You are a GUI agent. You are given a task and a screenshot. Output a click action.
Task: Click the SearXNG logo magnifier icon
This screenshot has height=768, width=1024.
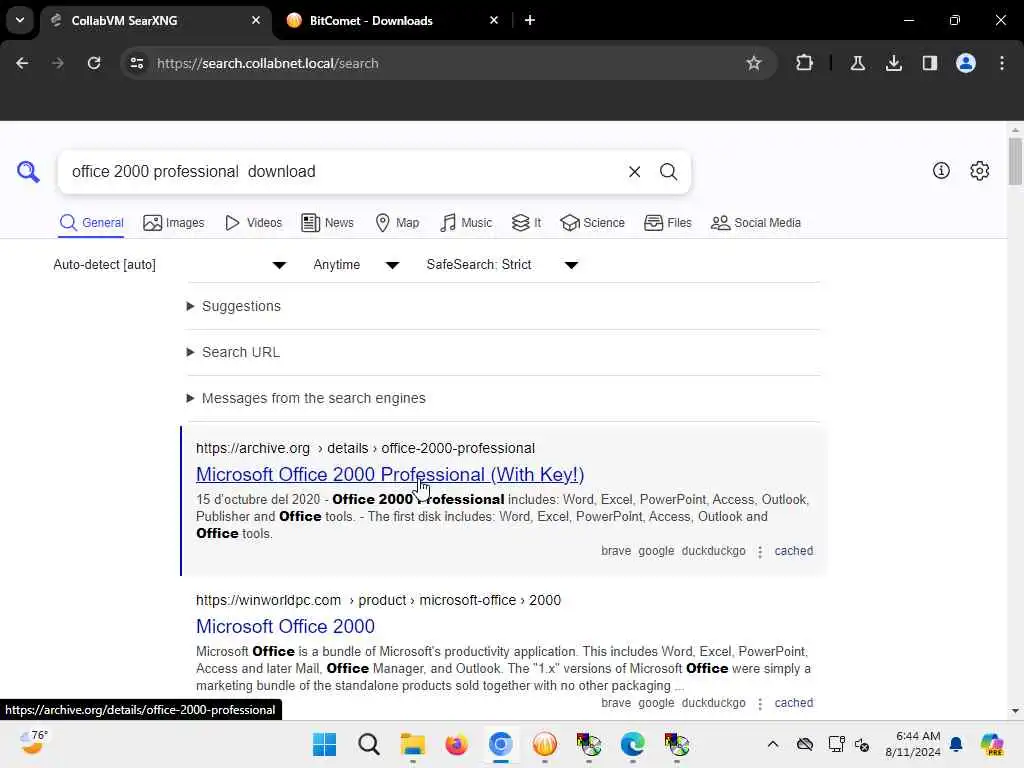point(28,172)
